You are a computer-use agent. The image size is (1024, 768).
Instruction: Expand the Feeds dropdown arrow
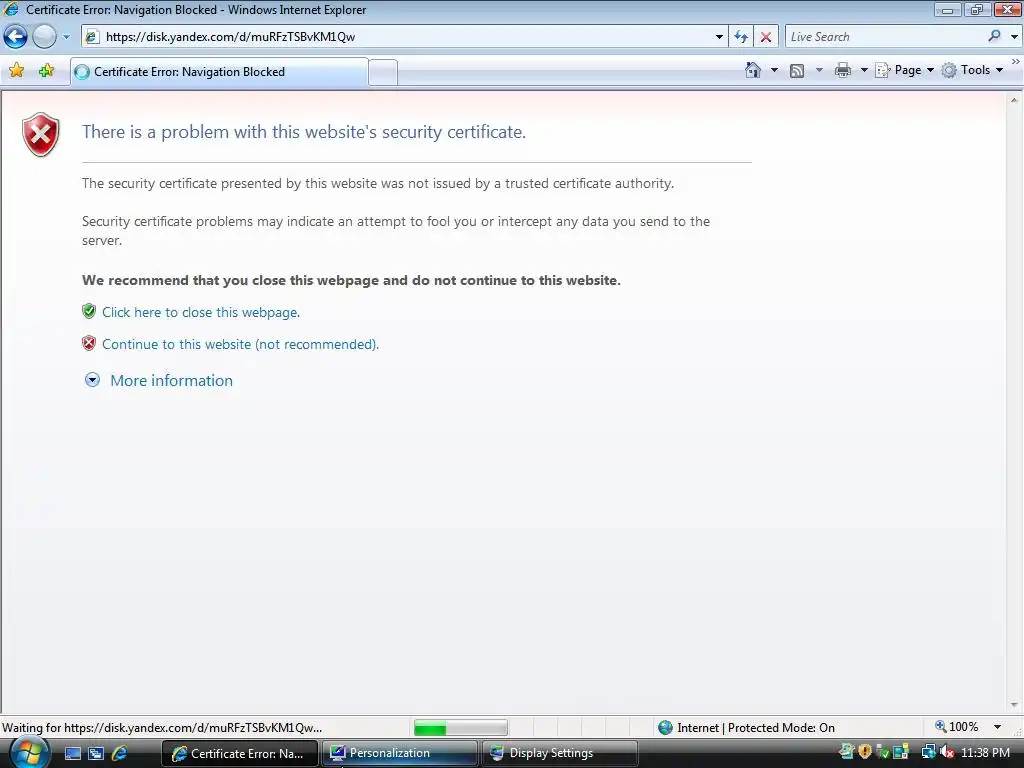click(x=819, y=70)
